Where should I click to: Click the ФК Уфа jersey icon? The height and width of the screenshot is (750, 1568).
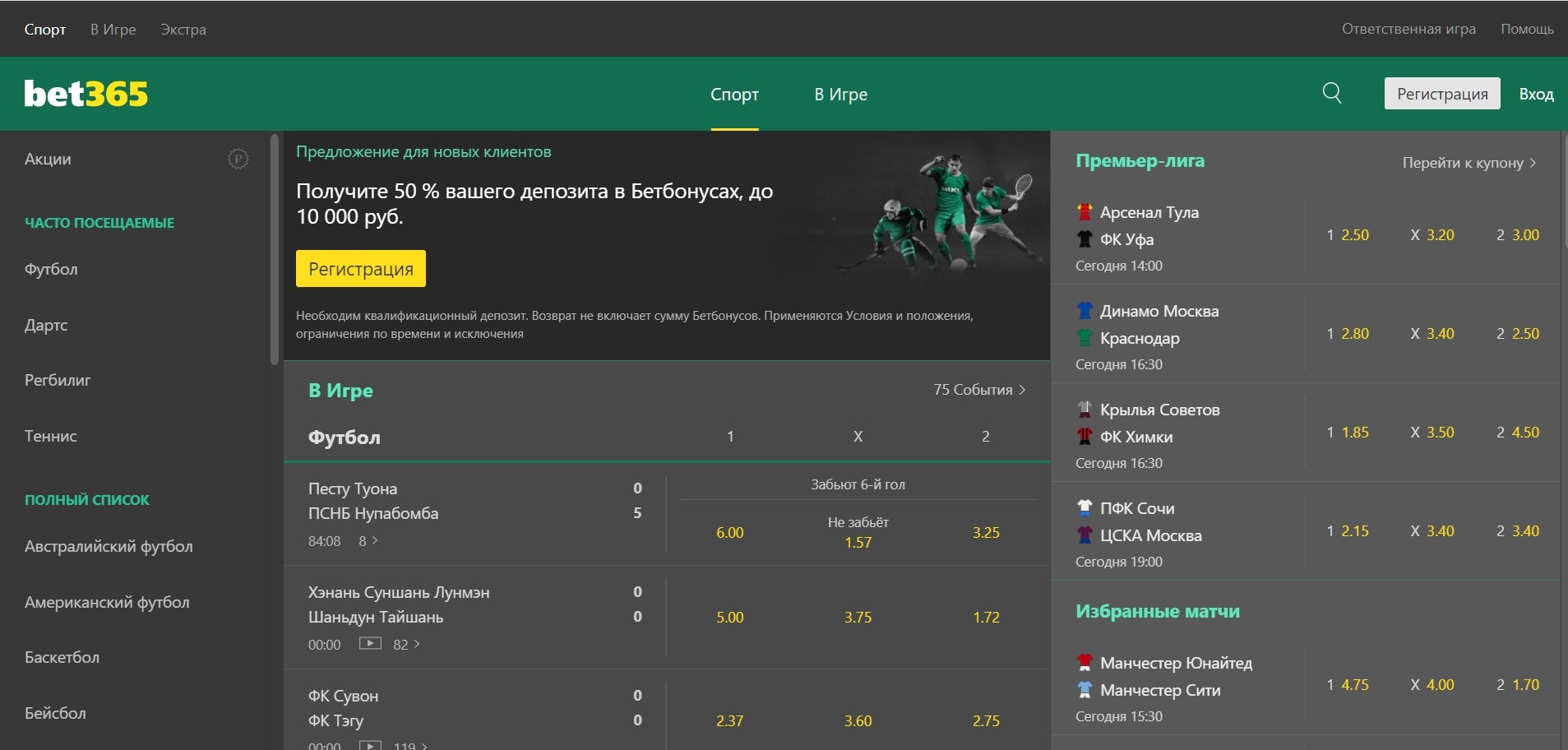pyautogui.click(x=1085, y=239)
